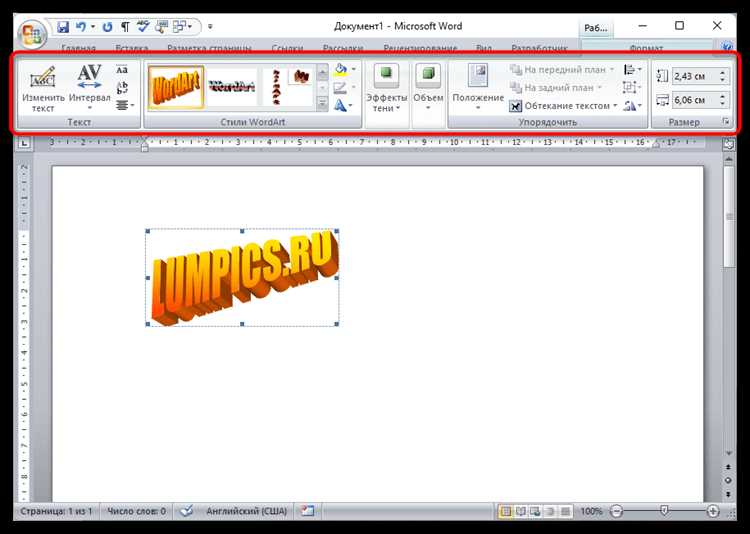Click the 100% zoom level button
Screen dimensions: 750x534
(x=591, y=512)
